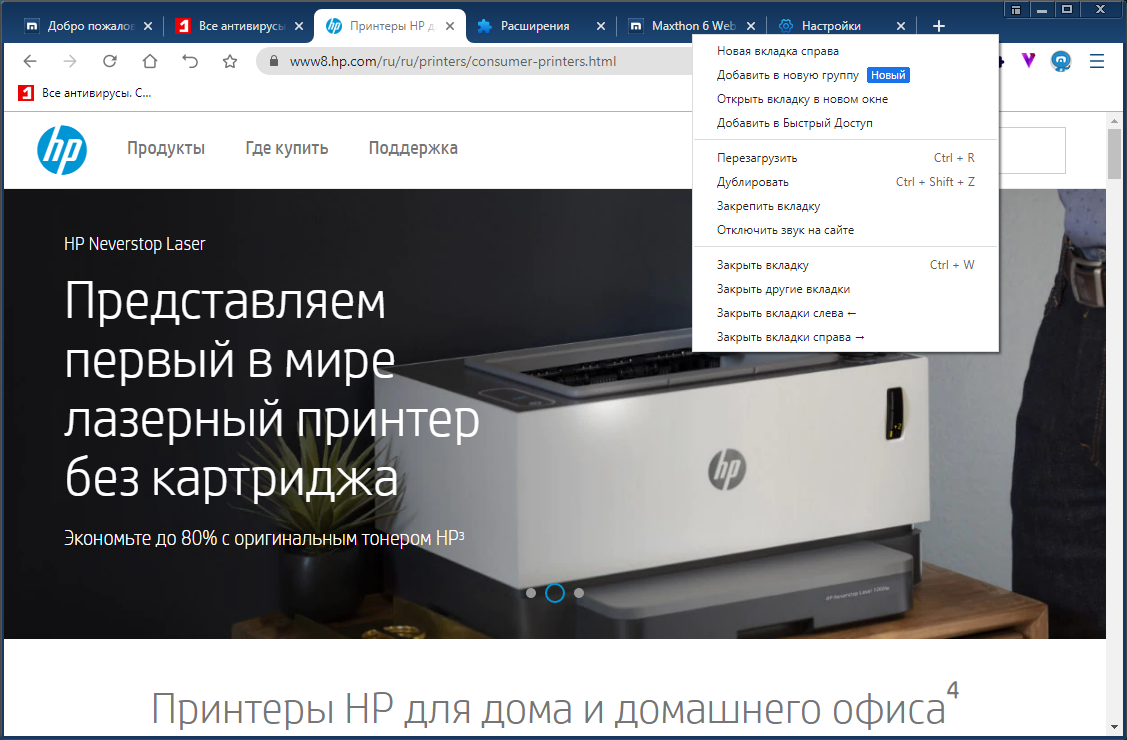Open the home page via house icon
The height and width of the screenshot is (740, 1127).
150,61
